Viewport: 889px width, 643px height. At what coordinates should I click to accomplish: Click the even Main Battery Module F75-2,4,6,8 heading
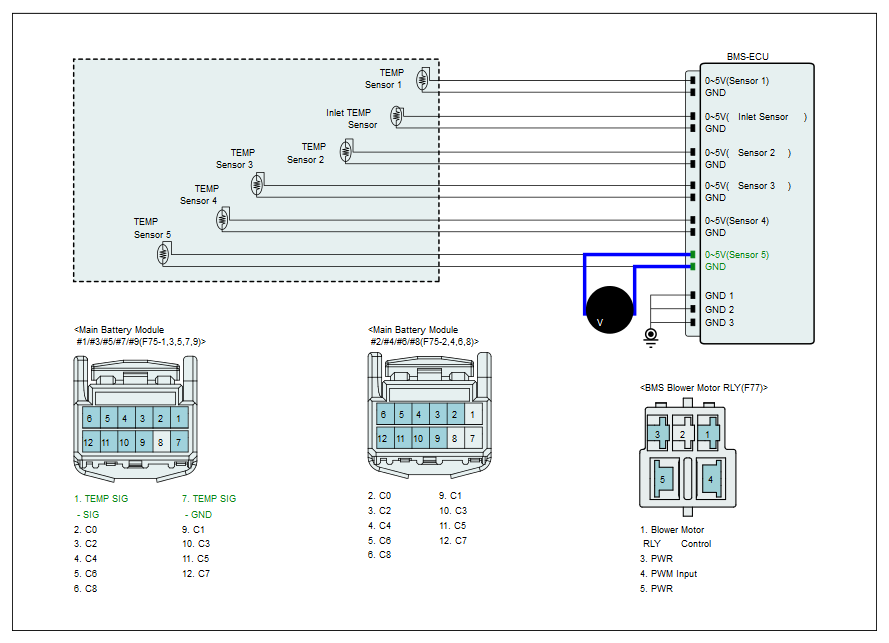pyautogui.click(x=424, y=336)
